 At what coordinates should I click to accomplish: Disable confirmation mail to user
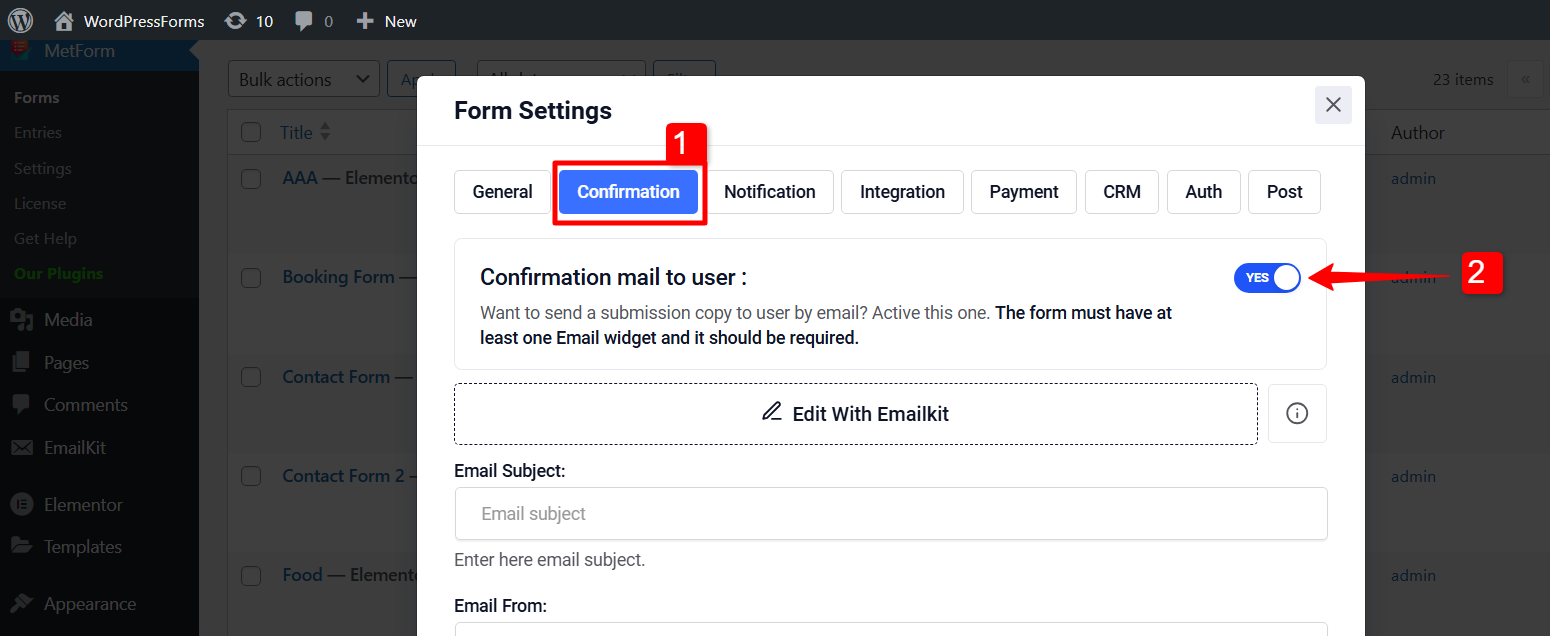click(x=1267, y=277)
